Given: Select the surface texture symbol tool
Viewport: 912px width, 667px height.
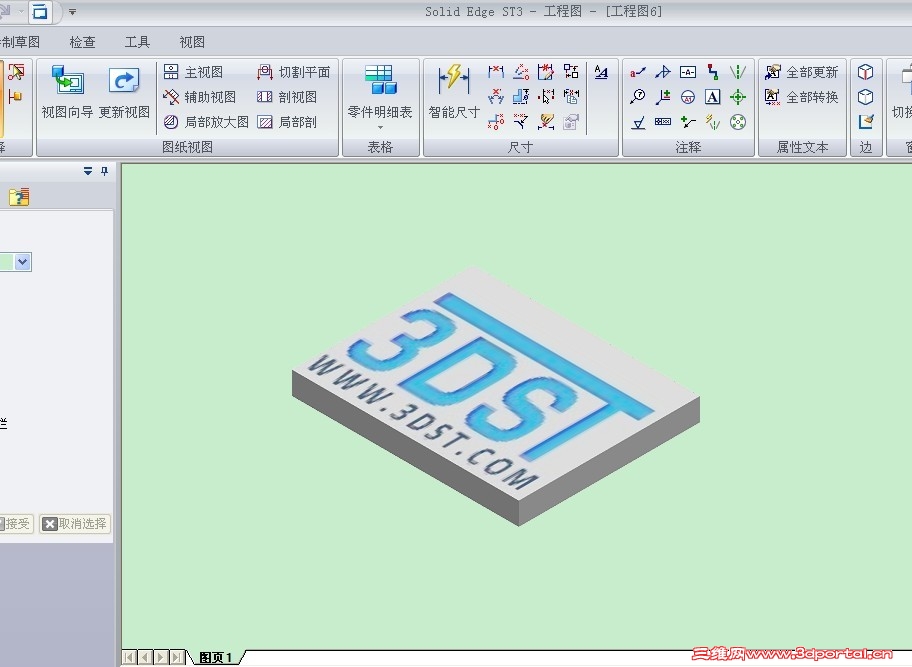Looking at the screenshot, I should (x=638, y=122).
